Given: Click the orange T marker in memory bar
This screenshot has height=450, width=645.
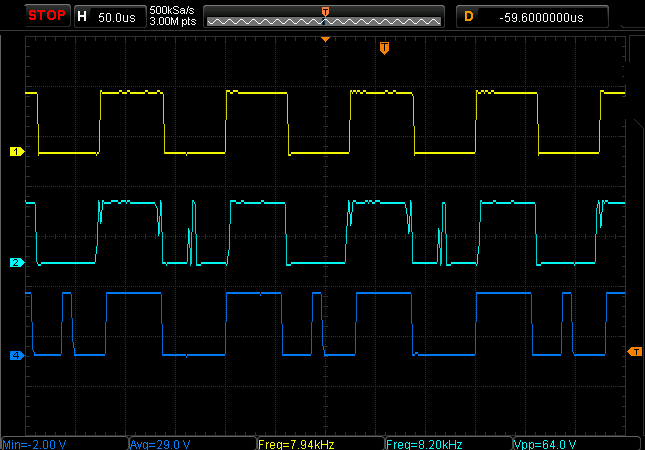Looking at the screenshot, I should tap(325, 12).
